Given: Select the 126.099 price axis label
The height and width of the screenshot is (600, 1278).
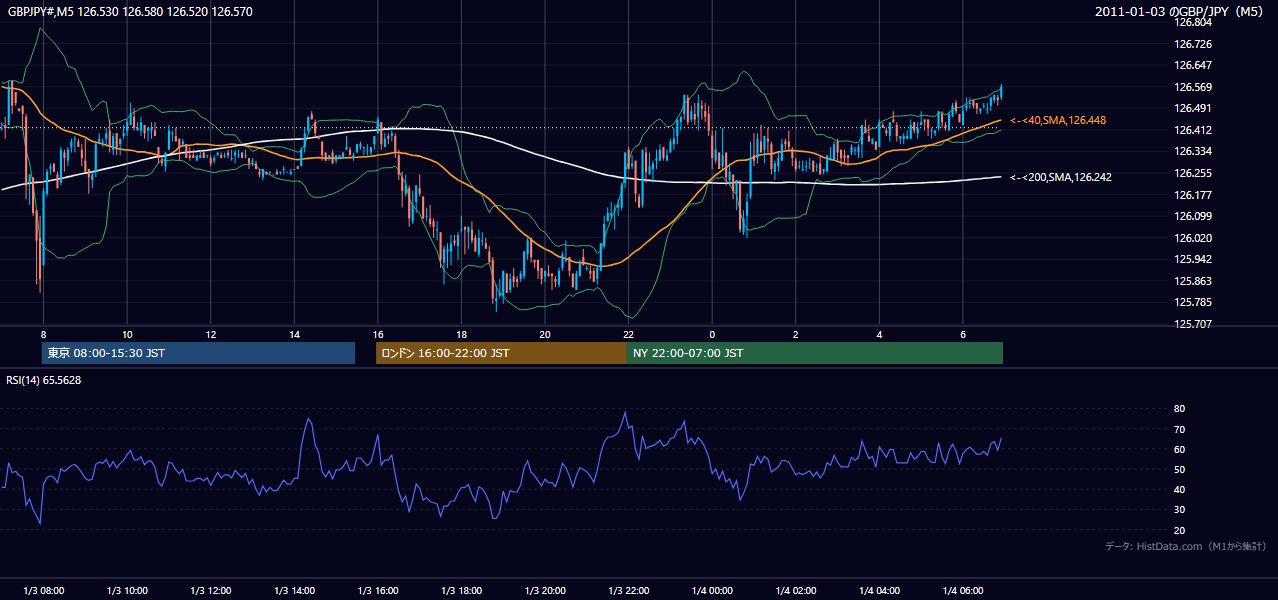Looking at the screenshot, I should (1192, 216).
